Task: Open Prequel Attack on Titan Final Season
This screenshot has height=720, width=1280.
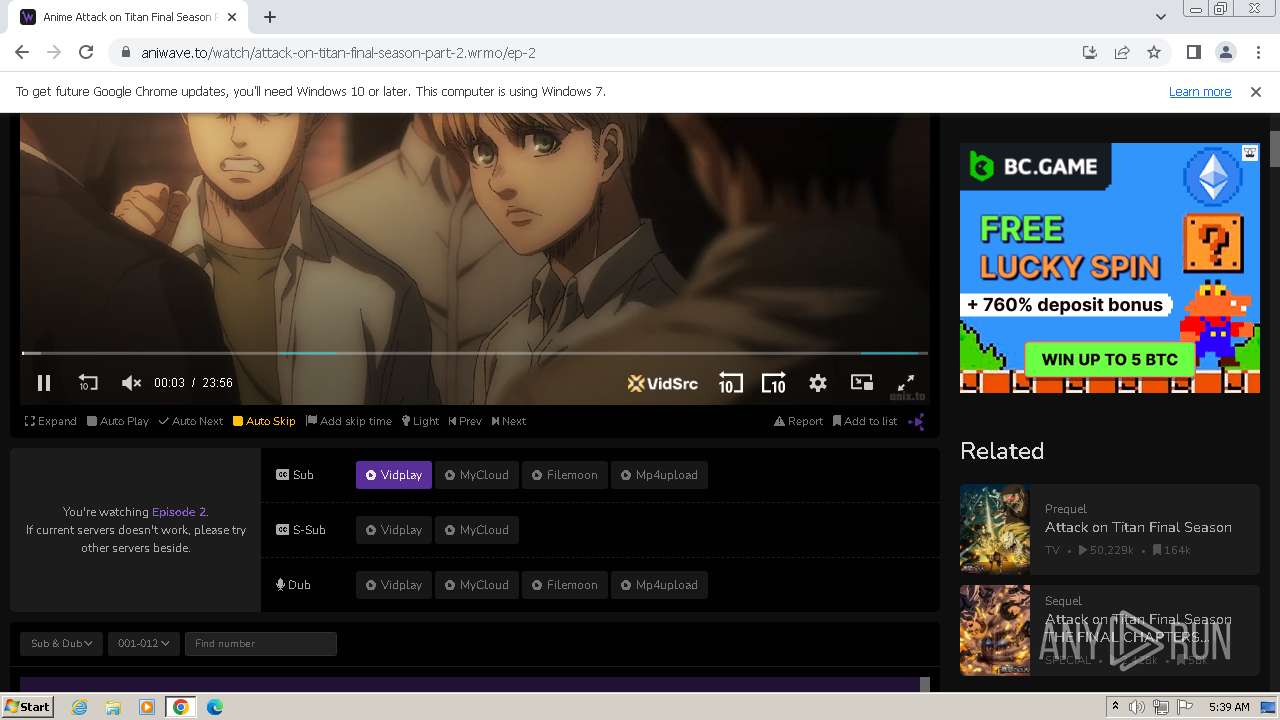Action: (1110, 528)
